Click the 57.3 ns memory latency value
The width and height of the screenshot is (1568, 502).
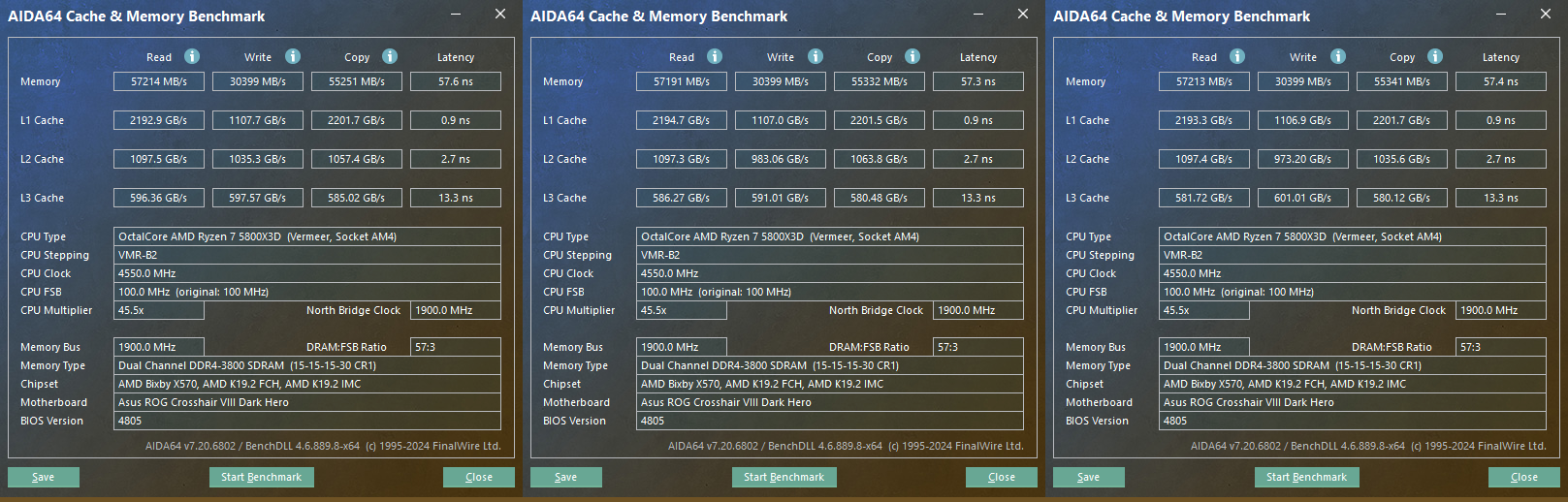coord(978,81)
